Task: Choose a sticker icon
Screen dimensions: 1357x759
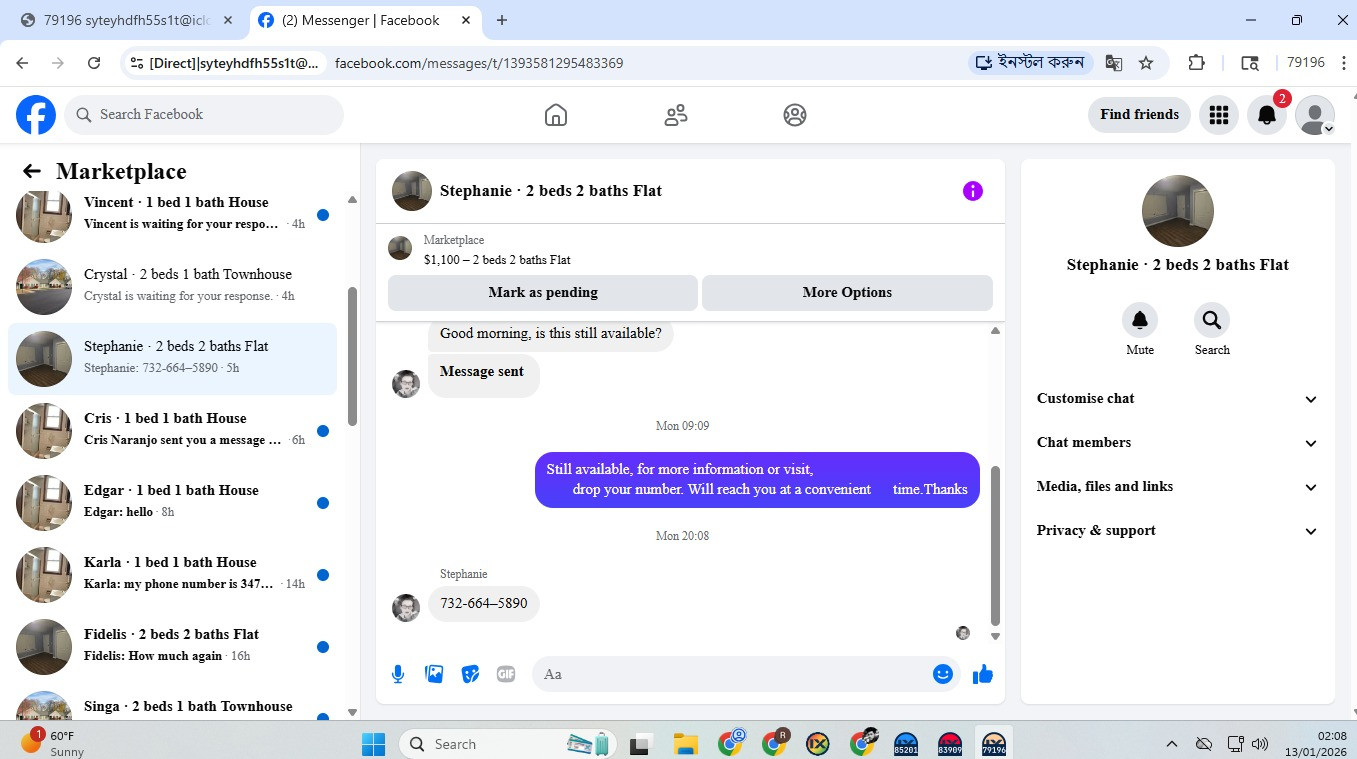Action: coord(470,674)
